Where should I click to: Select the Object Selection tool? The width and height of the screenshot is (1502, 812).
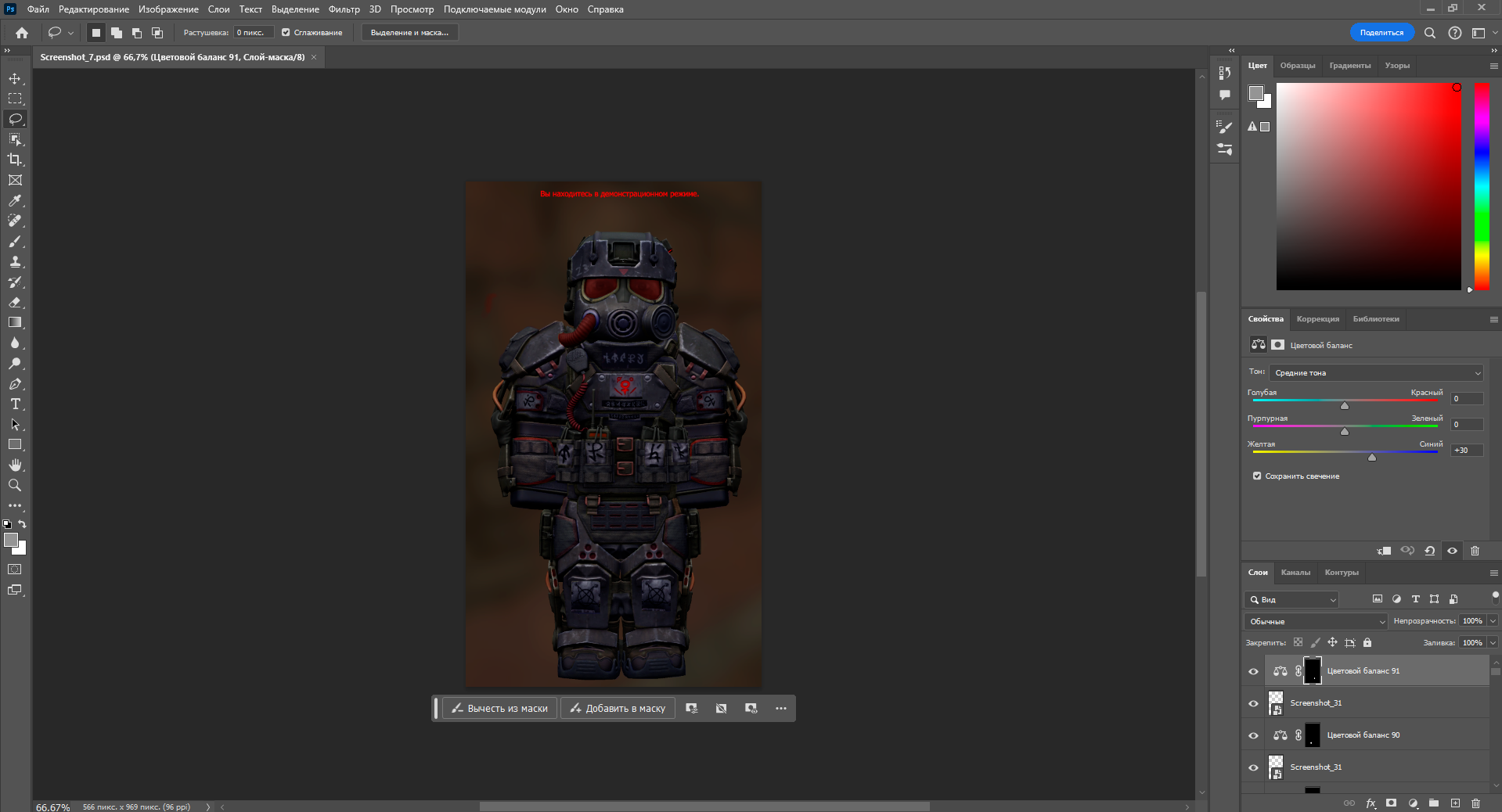pyautogui.click(x=15, y=139)
